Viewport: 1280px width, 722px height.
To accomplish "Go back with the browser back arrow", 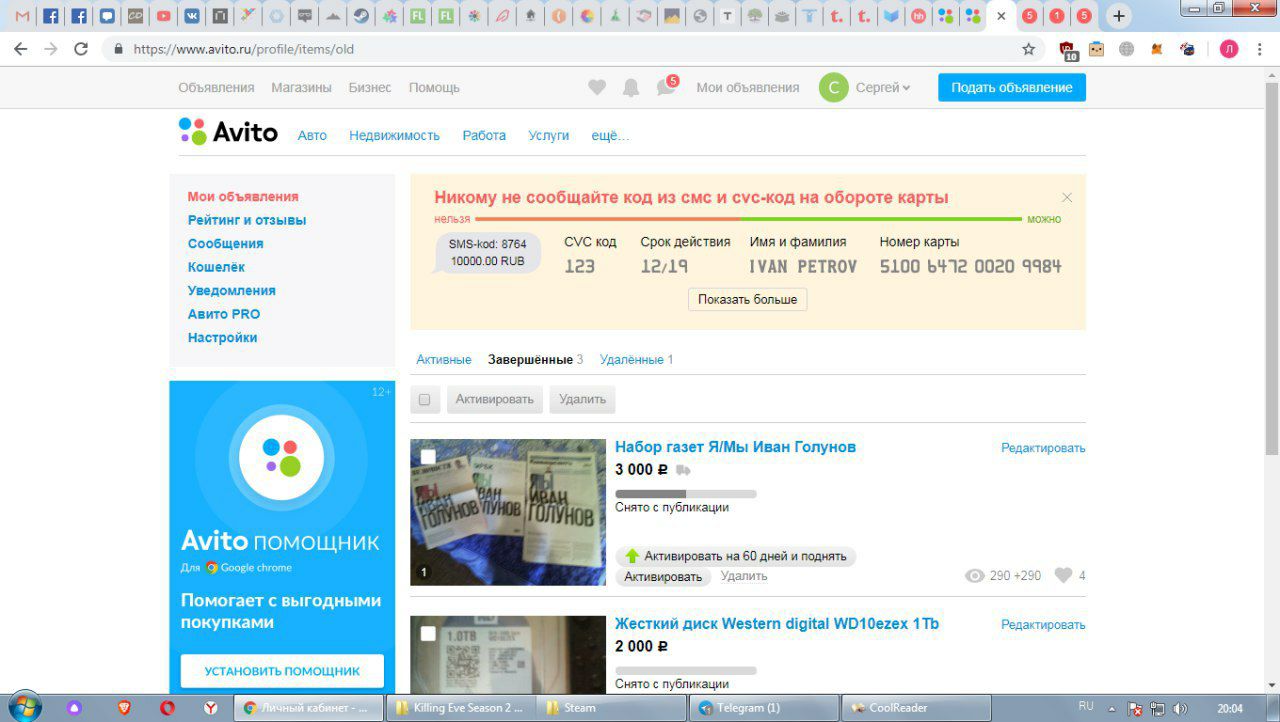I will (21, 49).
